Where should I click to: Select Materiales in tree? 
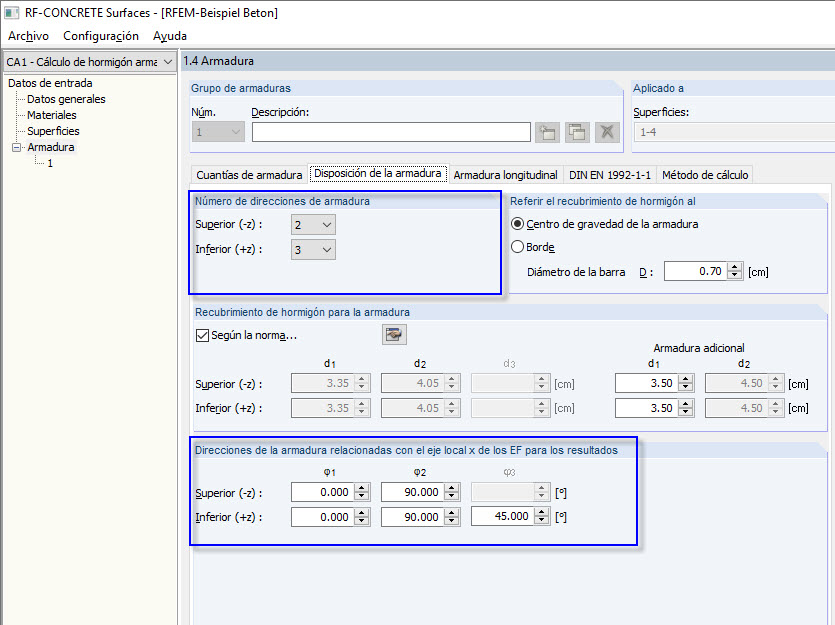[52, 115]
